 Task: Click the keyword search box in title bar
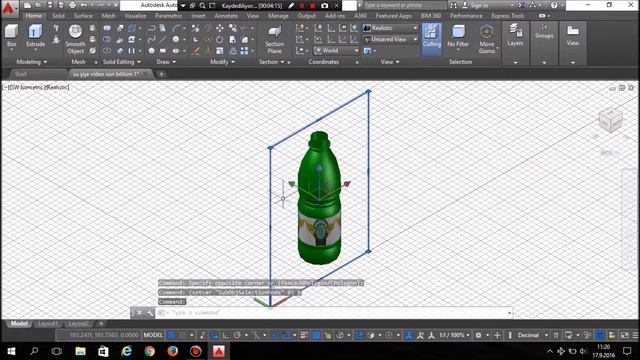(404, 5)
